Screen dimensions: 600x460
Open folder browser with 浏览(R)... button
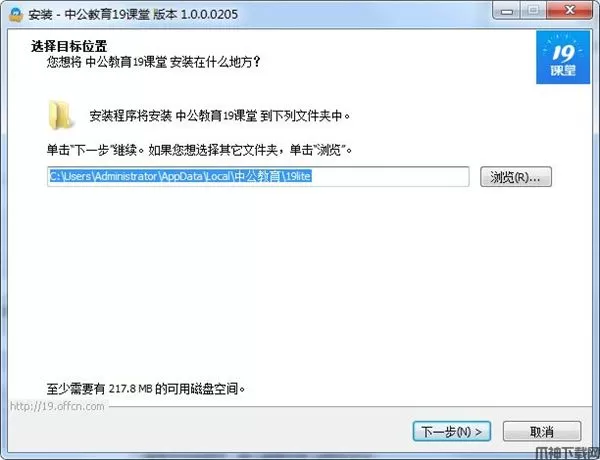(516, 177)
